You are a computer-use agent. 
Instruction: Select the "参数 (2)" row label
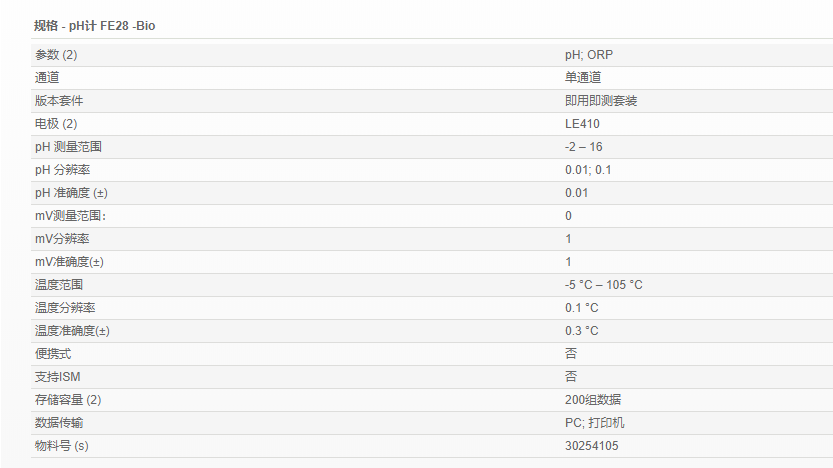click(x=56, y=55)
